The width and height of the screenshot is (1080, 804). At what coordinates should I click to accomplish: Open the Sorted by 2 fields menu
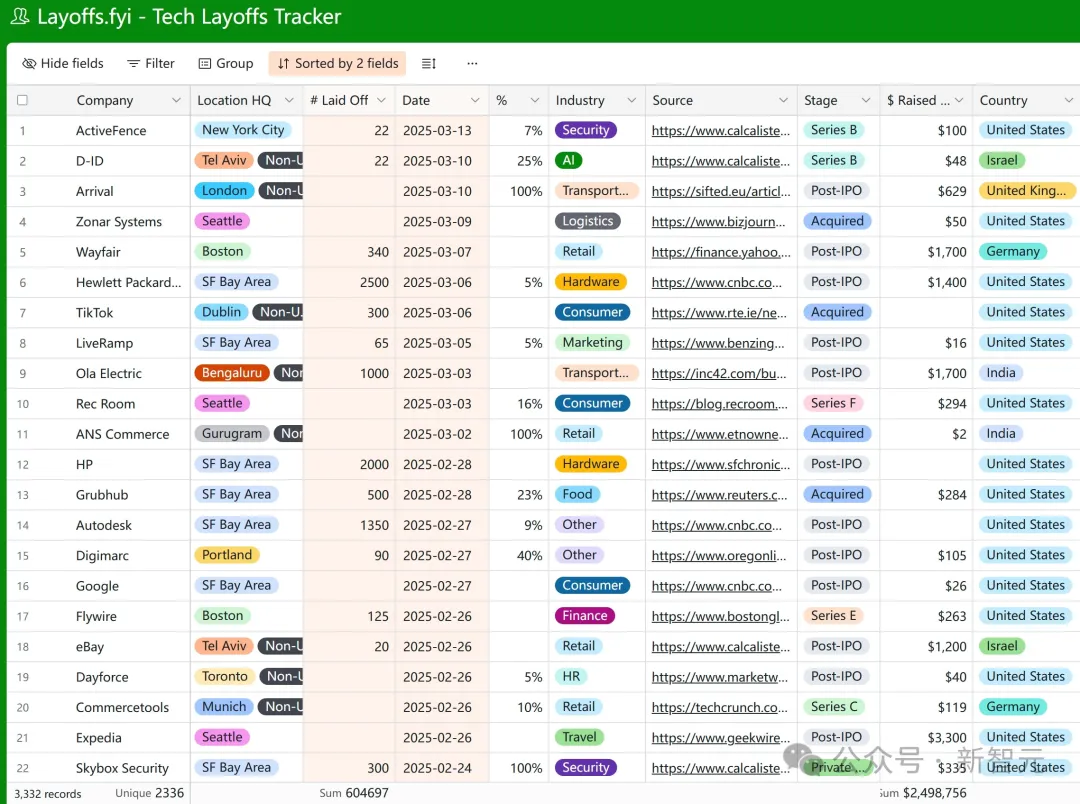338,63
